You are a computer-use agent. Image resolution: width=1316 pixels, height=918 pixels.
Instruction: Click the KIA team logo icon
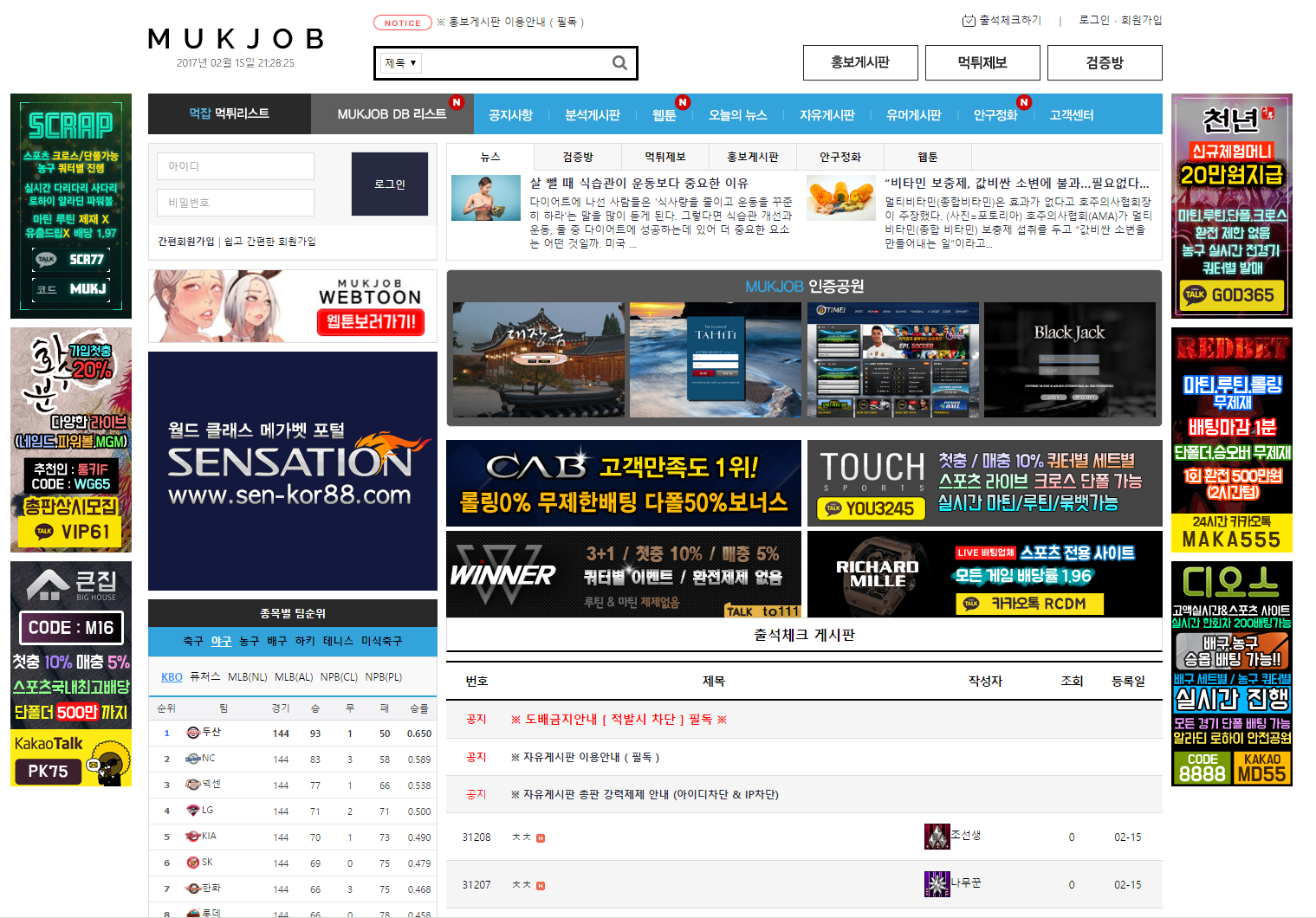coord(193,837)
